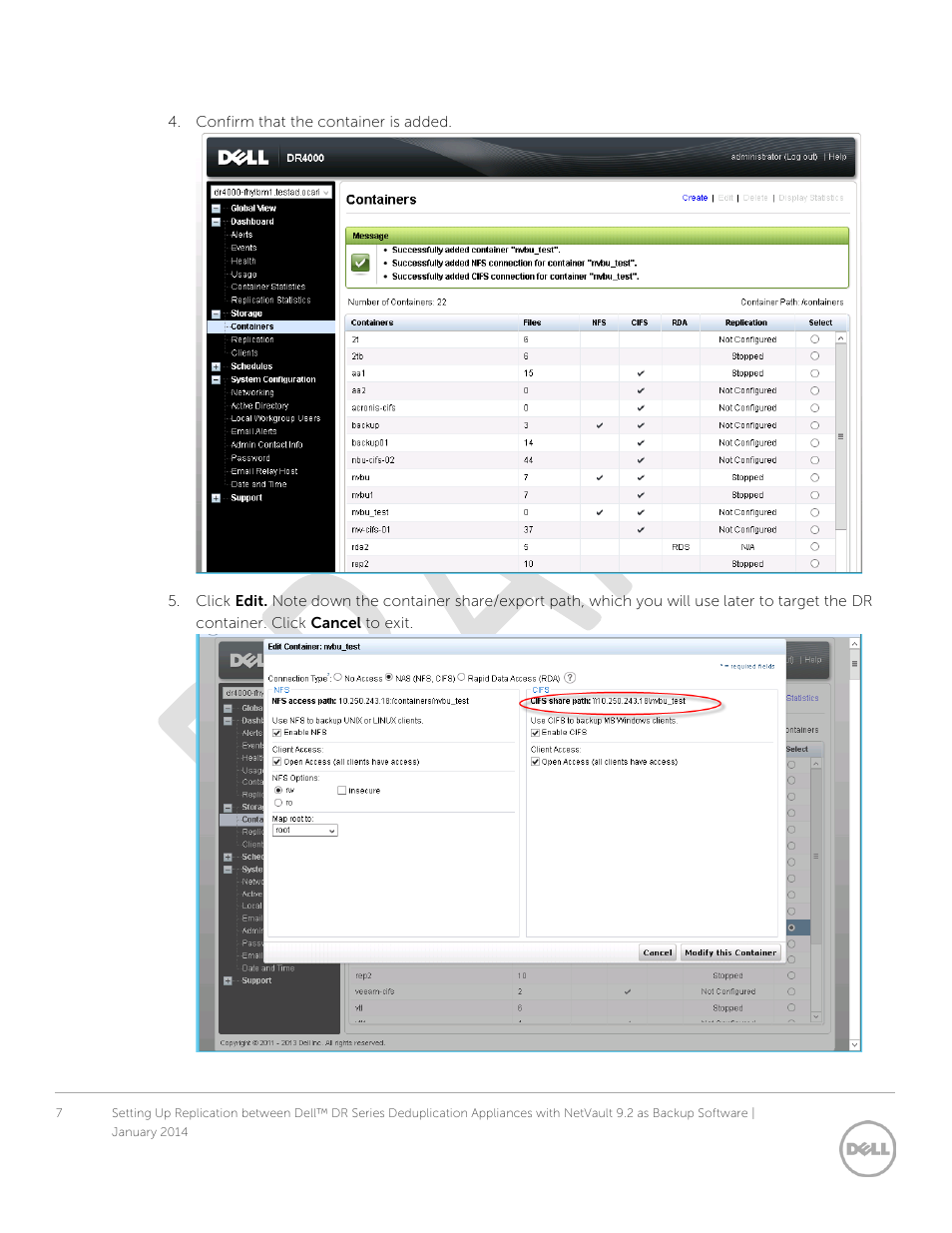Open Events in the sidebar

tap(243, 248)
